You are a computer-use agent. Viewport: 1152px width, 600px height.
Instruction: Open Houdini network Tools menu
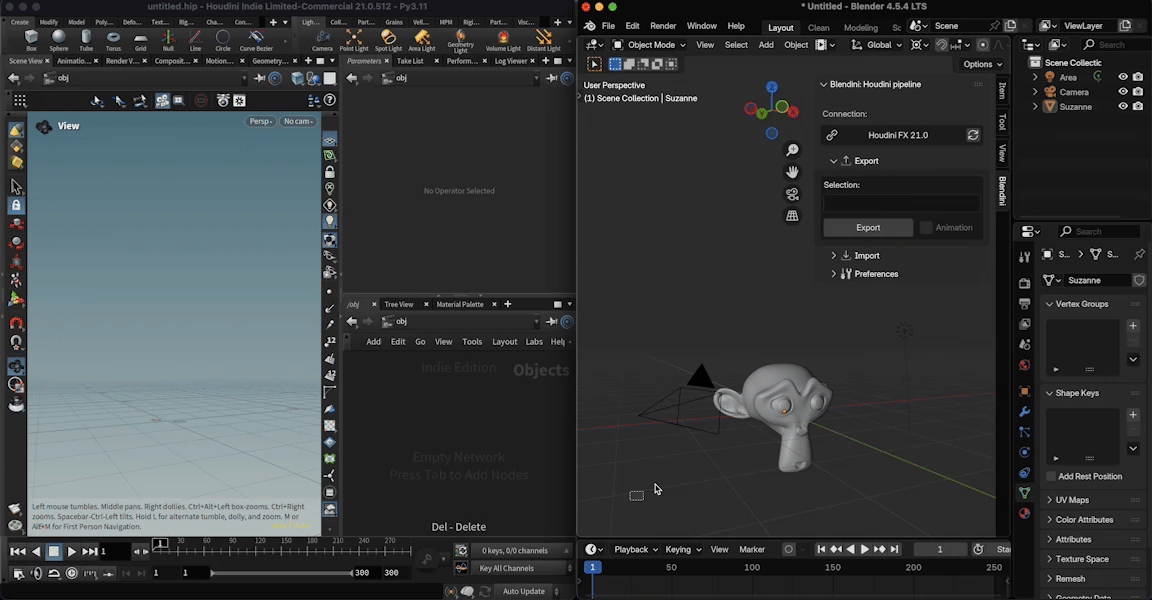[472, 341]
